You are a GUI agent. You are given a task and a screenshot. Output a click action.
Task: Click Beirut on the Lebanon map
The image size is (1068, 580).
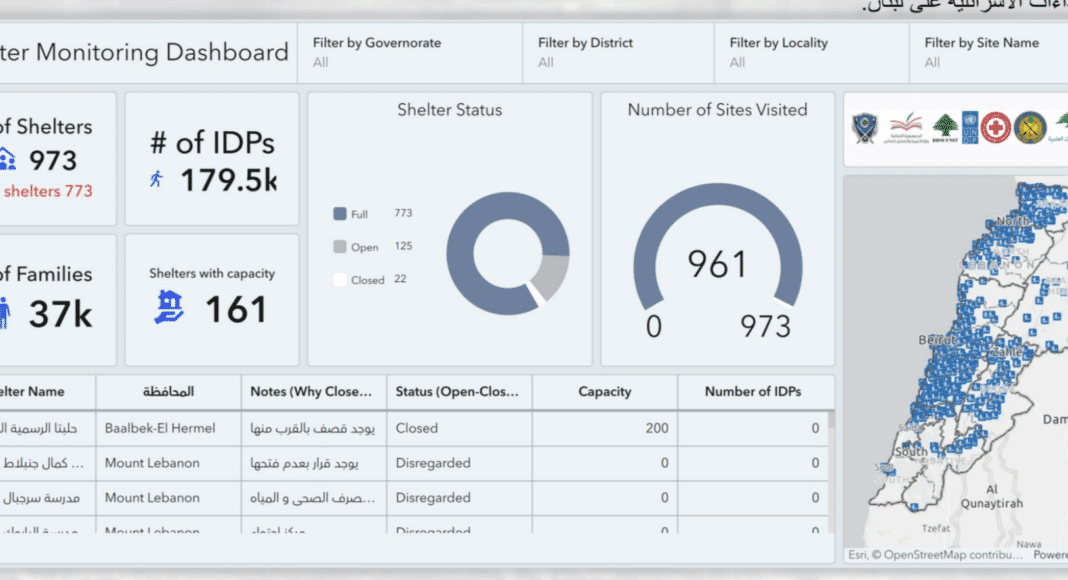(926, 341)
